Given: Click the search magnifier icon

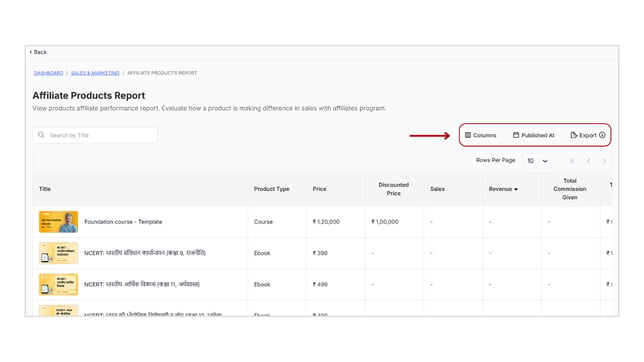Looking at the screenshot, I should tap(41, 135).
